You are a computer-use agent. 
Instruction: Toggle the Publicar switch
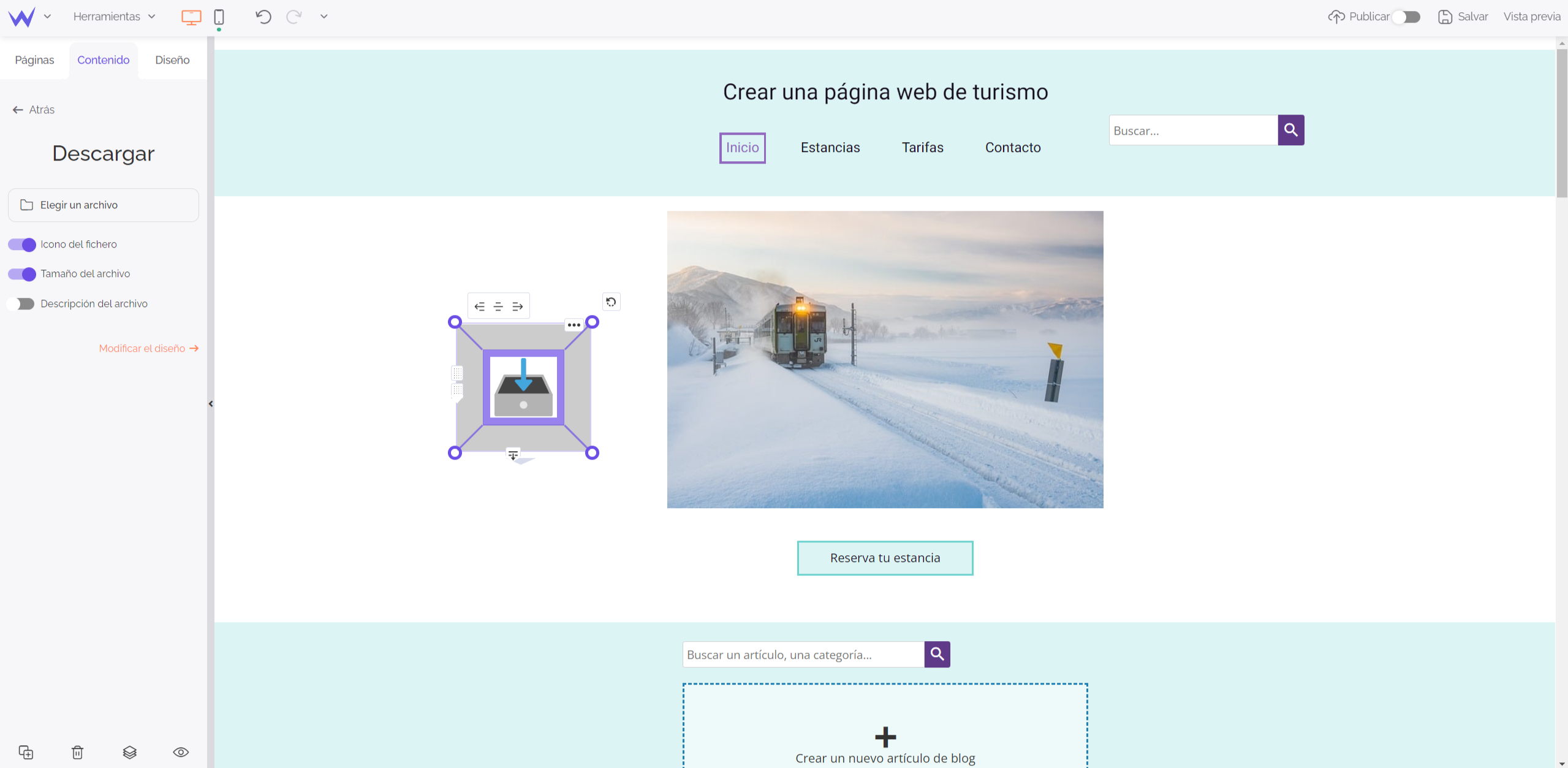coord(1406,17)
